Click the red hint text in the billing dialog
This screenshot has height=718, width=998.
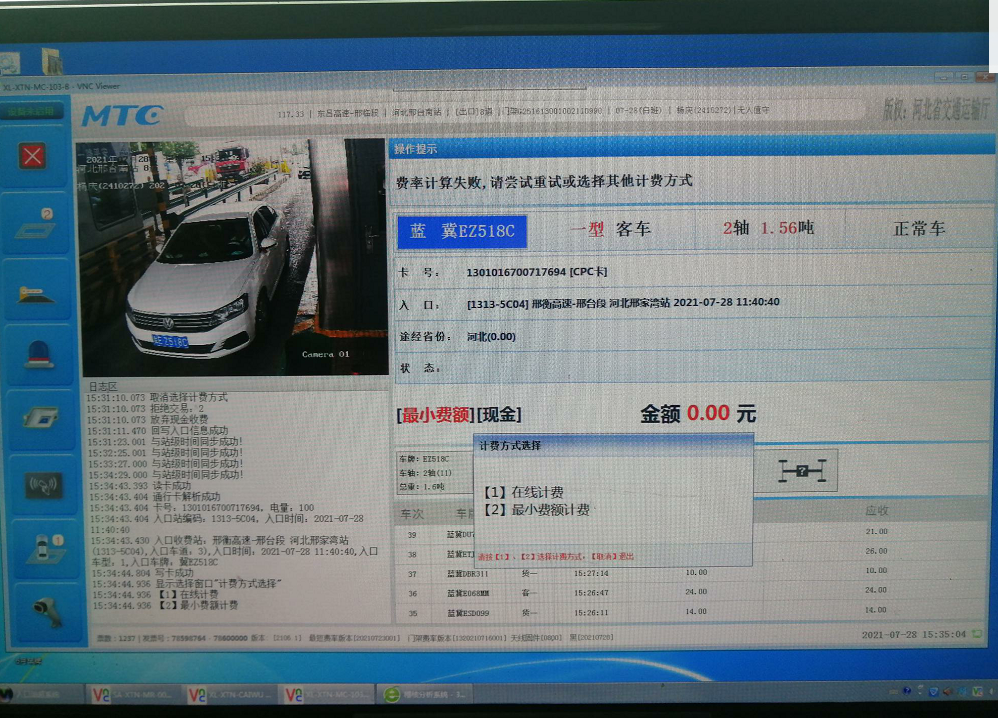click(556, 557)
